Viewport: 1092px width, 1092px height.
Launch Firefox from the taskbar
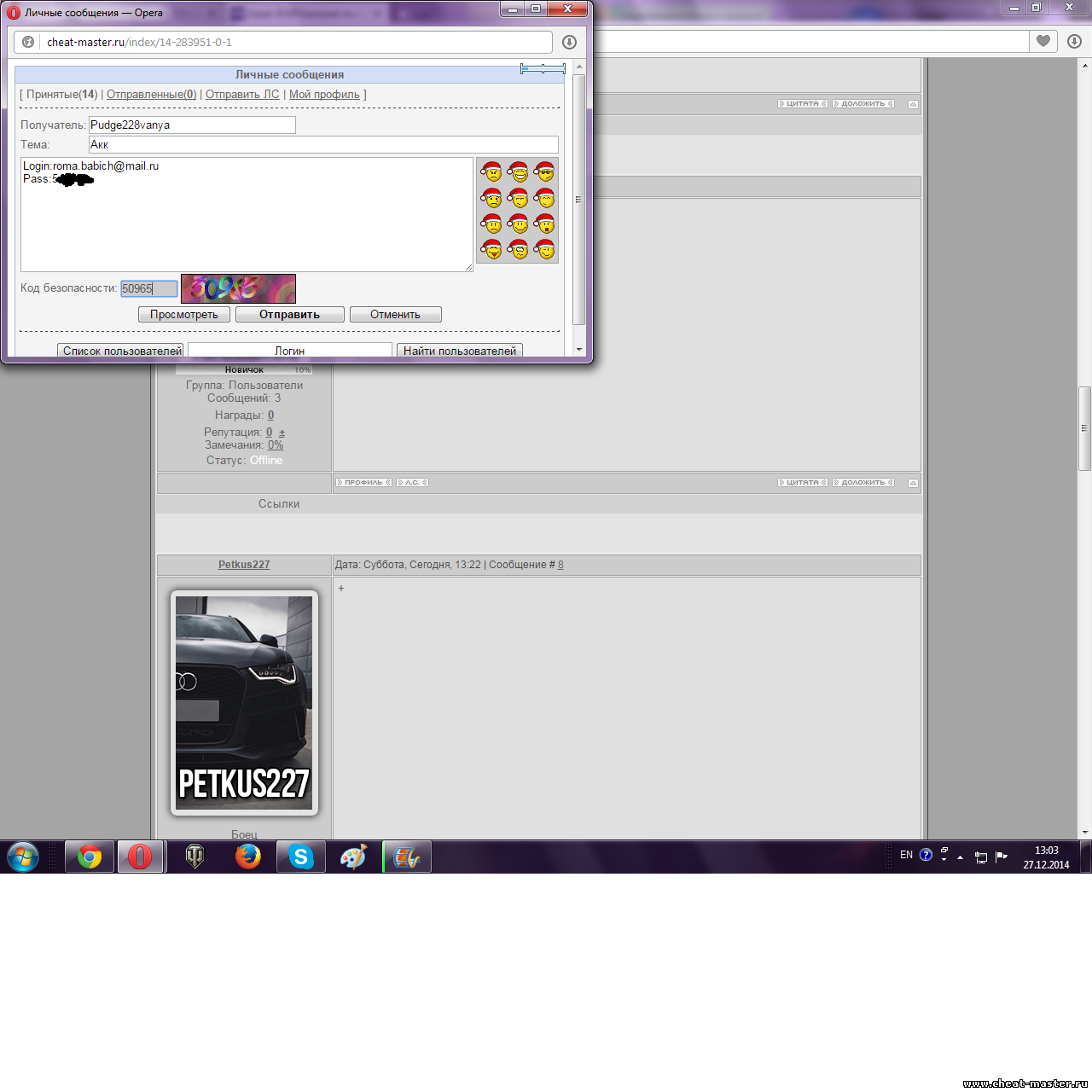click(248, 857)
